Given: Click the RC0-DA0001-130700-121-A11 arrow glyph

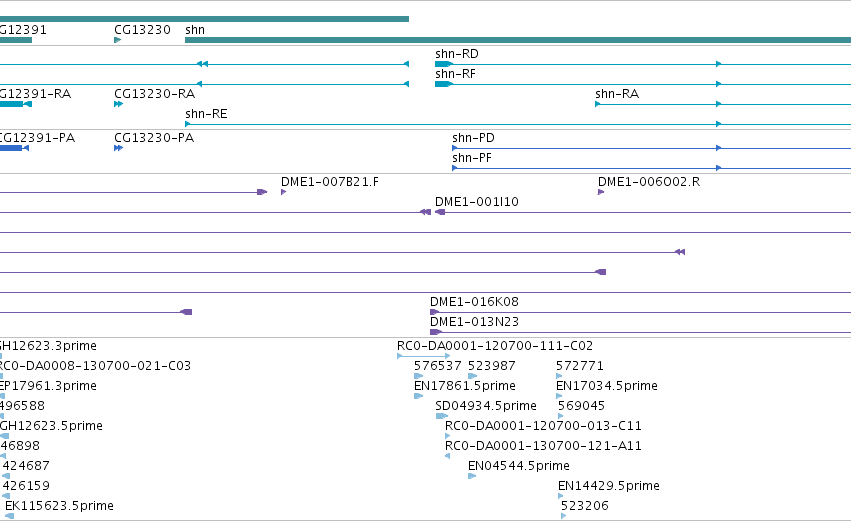Looking at the screenshot, I should point(447,456).
